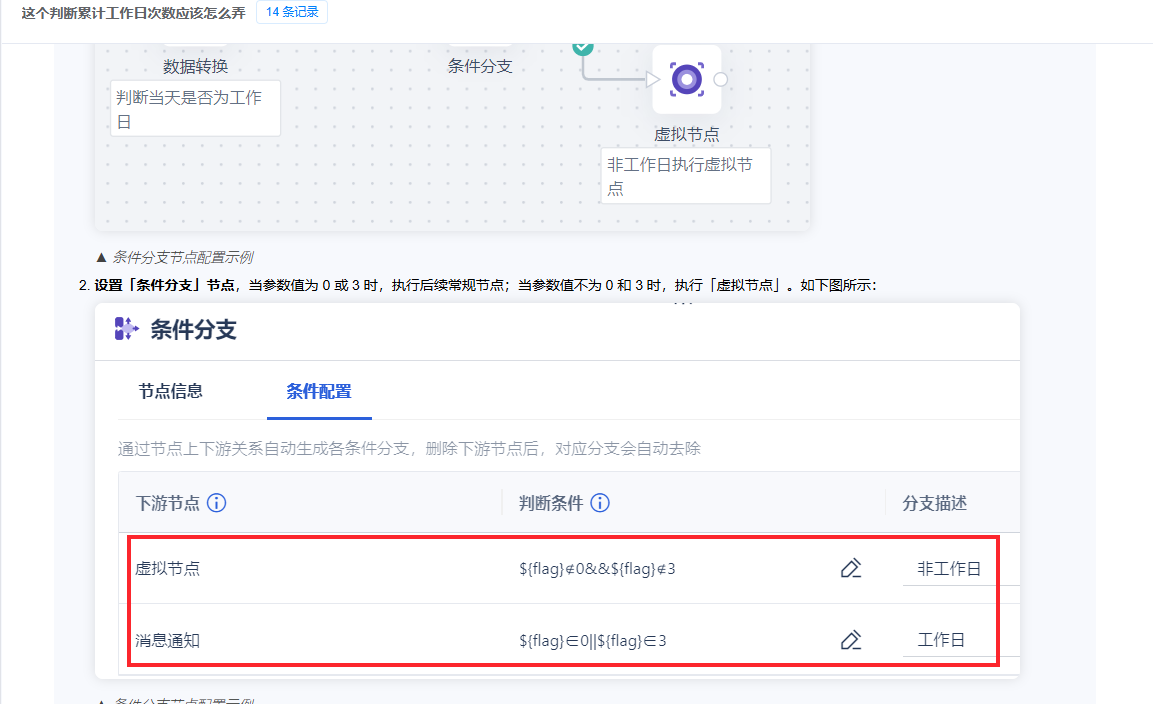Click the 数据转换 node label

195,67
